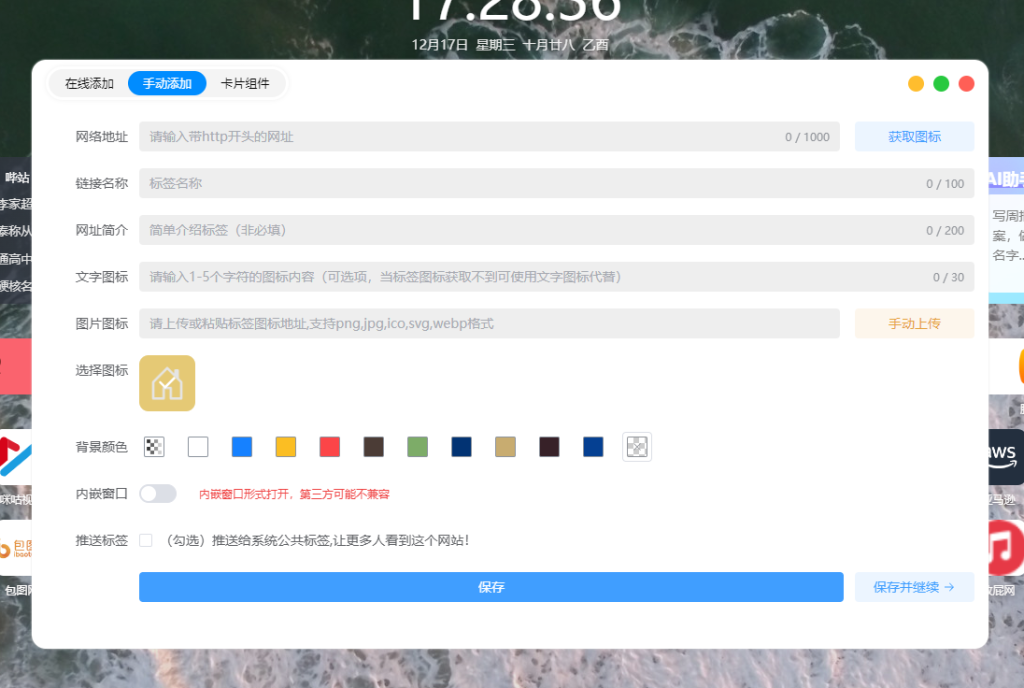Open the 卡片组件 tab
This screenshot has height=688, width=1024.
pos(245,84)
